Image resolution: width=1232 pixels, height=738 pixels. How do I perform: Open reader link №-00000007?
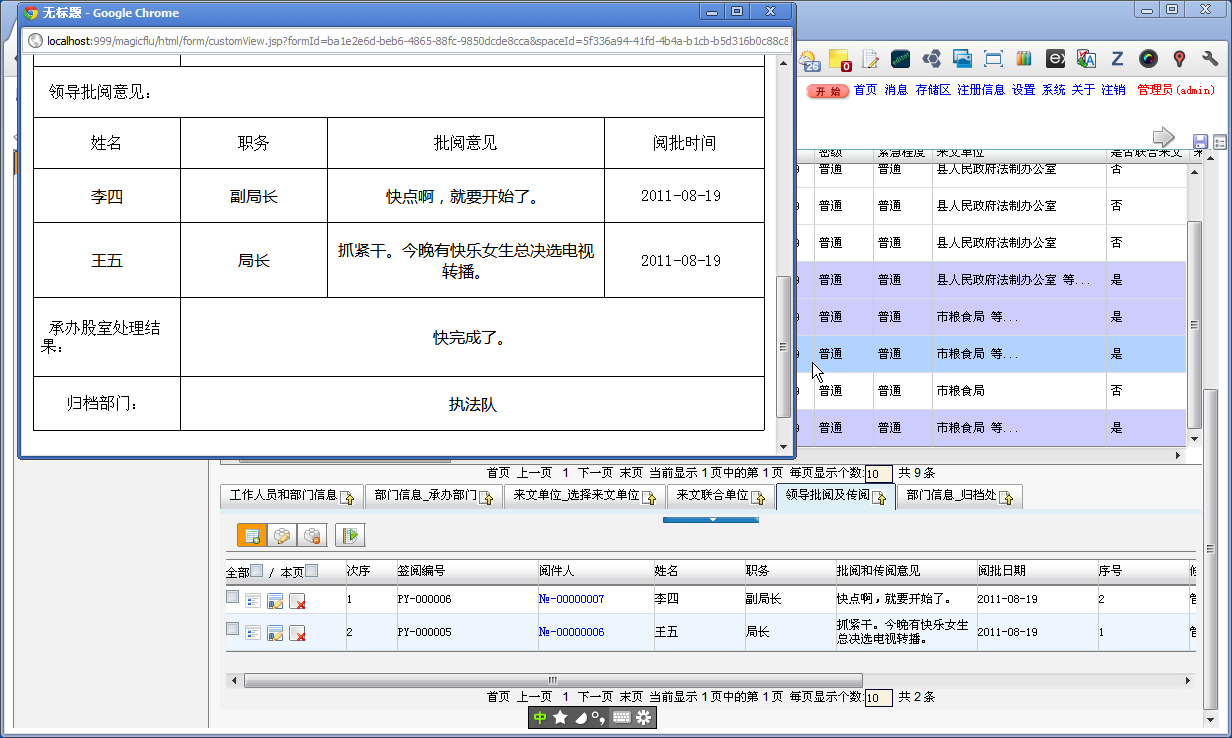point(572,600)
